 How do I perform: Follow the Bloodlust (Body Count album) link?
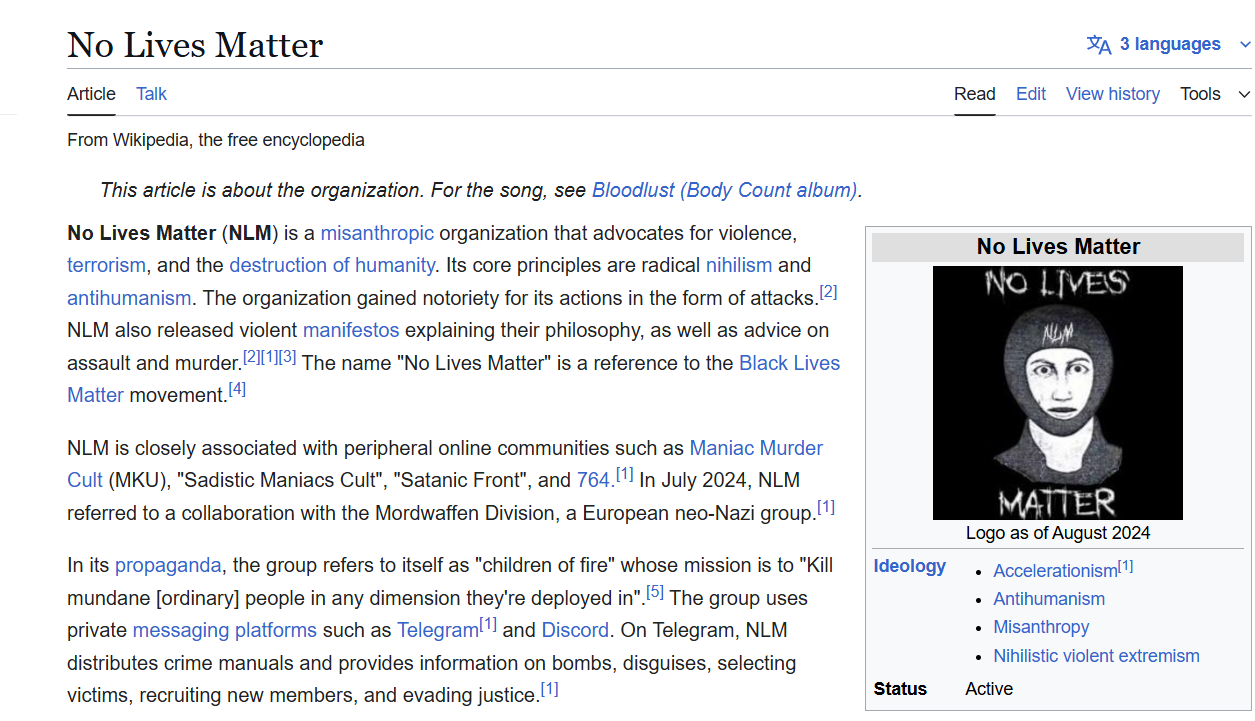(x=725, y=190)
